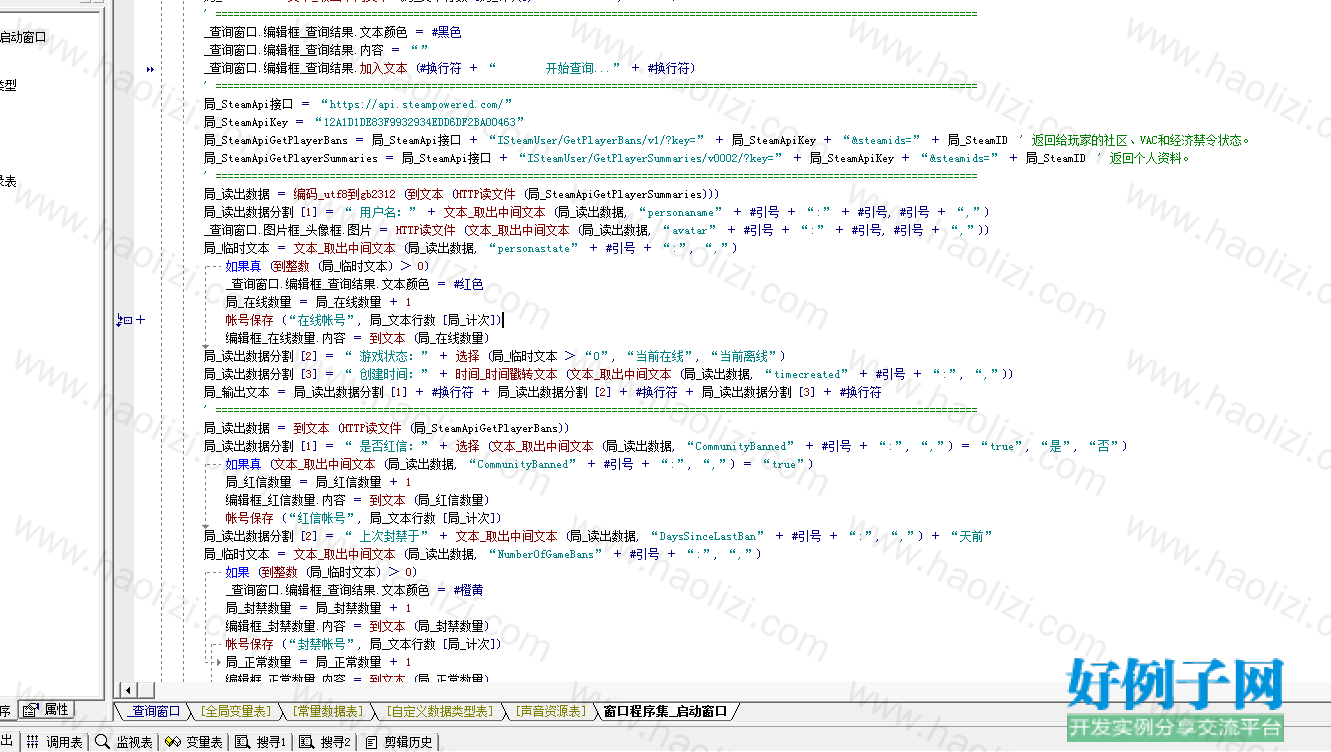Click the 局_红信数量 + 1 assignment line
The height and width of the screenshot is (752, 1331).
(x=318, y=482)
